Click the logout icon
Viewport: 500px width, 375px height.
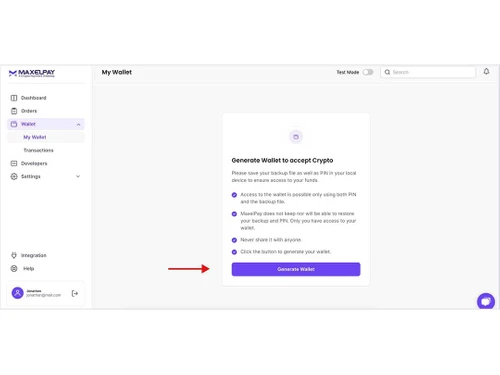(x=75, y=293)
